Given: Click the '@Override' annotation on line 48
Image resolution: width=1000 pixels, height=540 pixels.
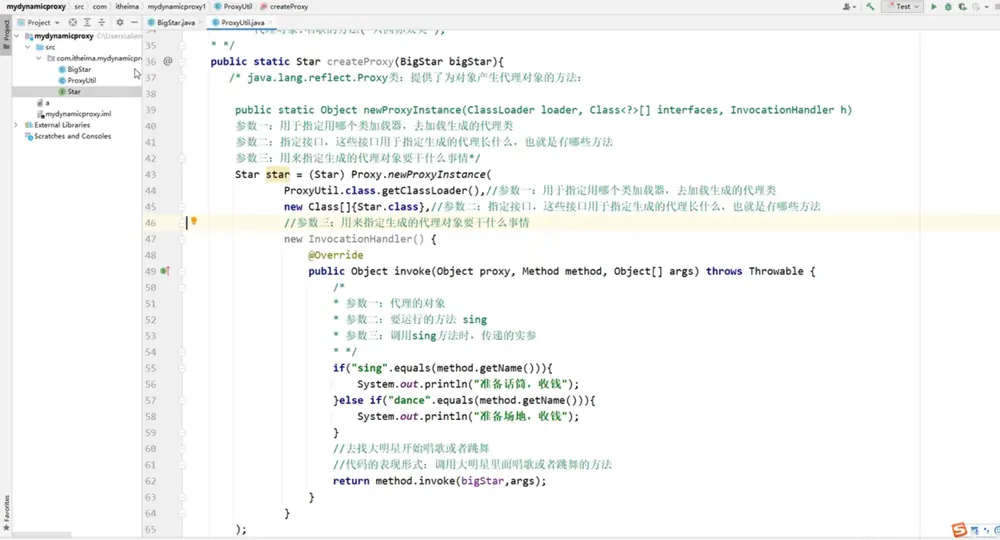Looking at the screenshot, I should (335, 255).
